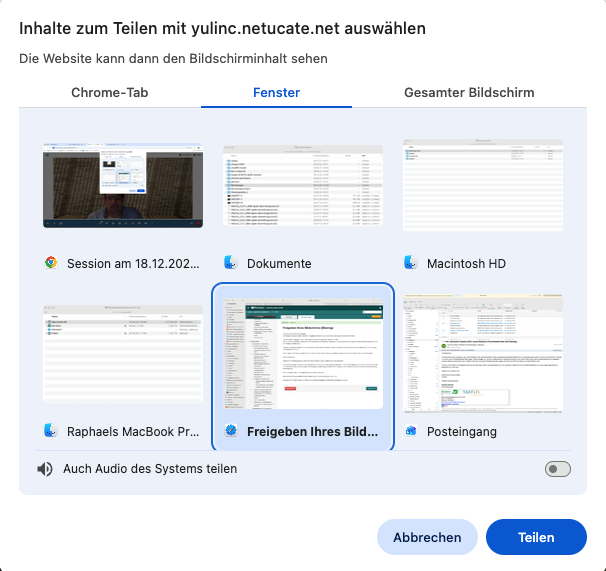Click the Raphaels MacBook Pr... label text
Screen dimensions: 606x571
coord(133,431)
